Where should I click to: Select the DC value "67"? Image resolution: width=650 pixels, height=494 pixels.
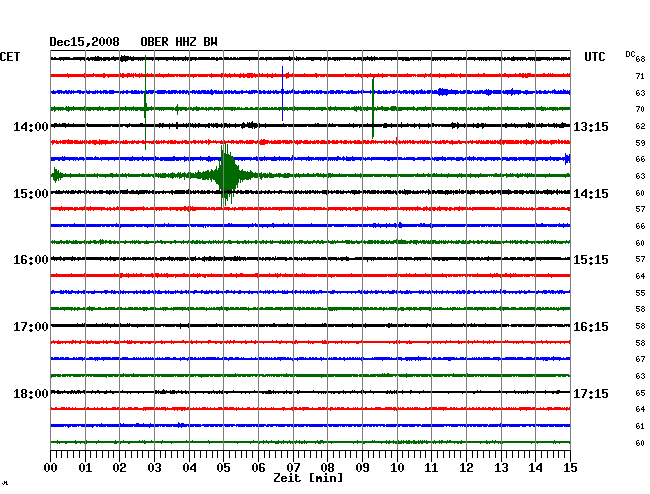tap(640, 359)
